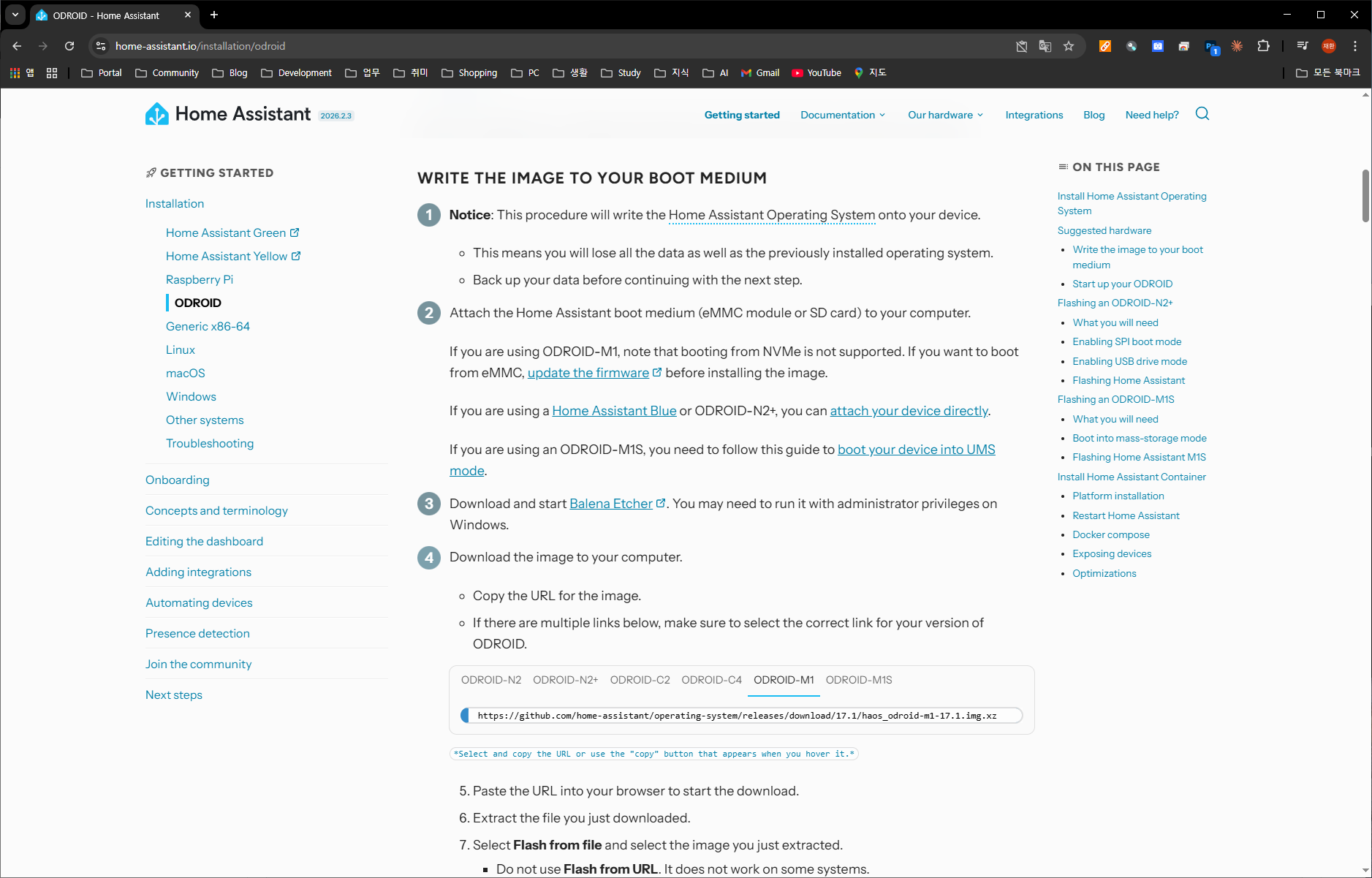Jump to Docker compose section
Image resolution: width=1372 pixels, height=878 pixels.
1110,534
